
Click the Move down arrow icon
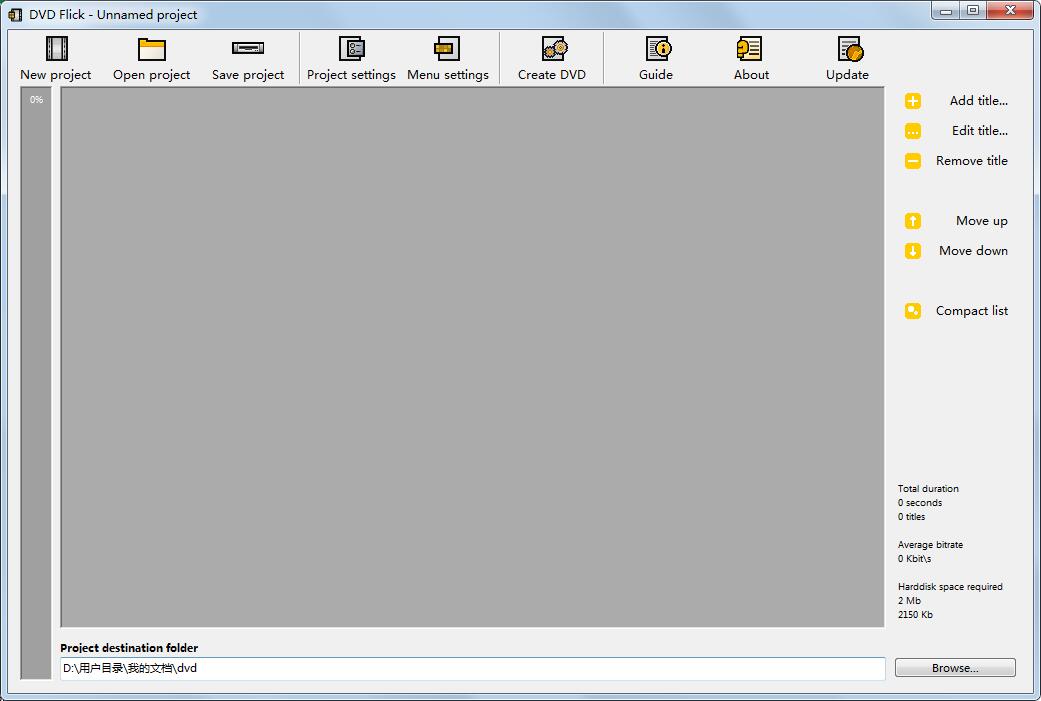pyautogui.click(x=913, y=250)
